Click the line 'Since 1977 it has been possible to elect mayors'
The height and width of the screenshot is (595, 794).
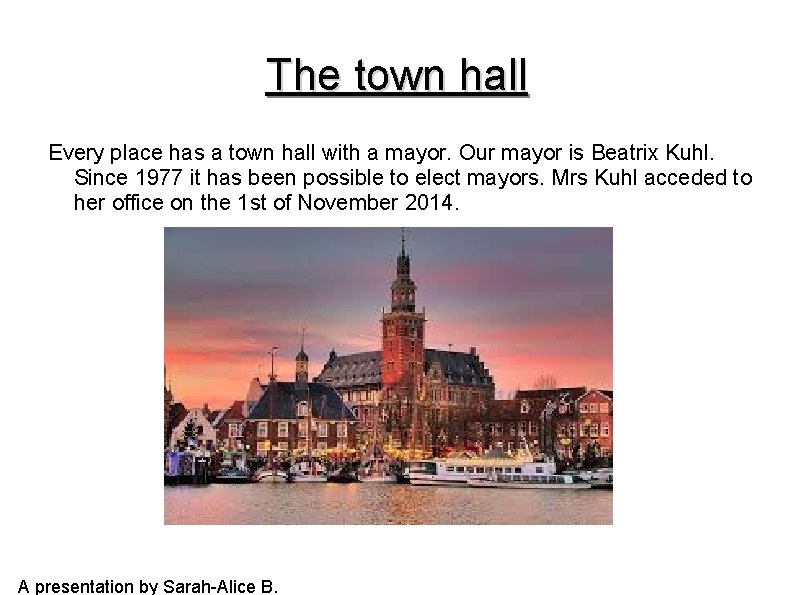[308, 178]
